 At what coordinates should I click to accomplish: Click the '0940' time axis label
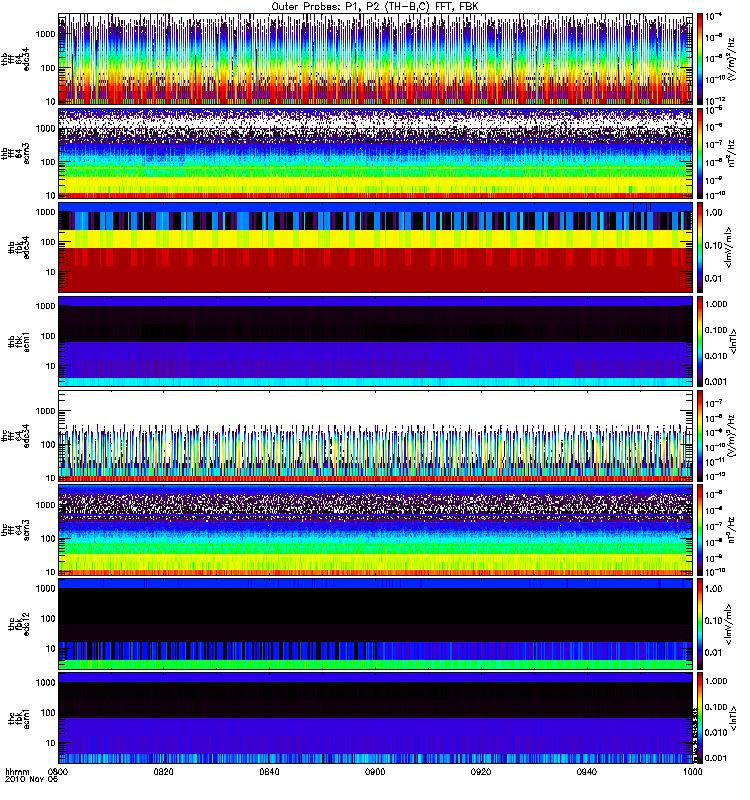586,772
